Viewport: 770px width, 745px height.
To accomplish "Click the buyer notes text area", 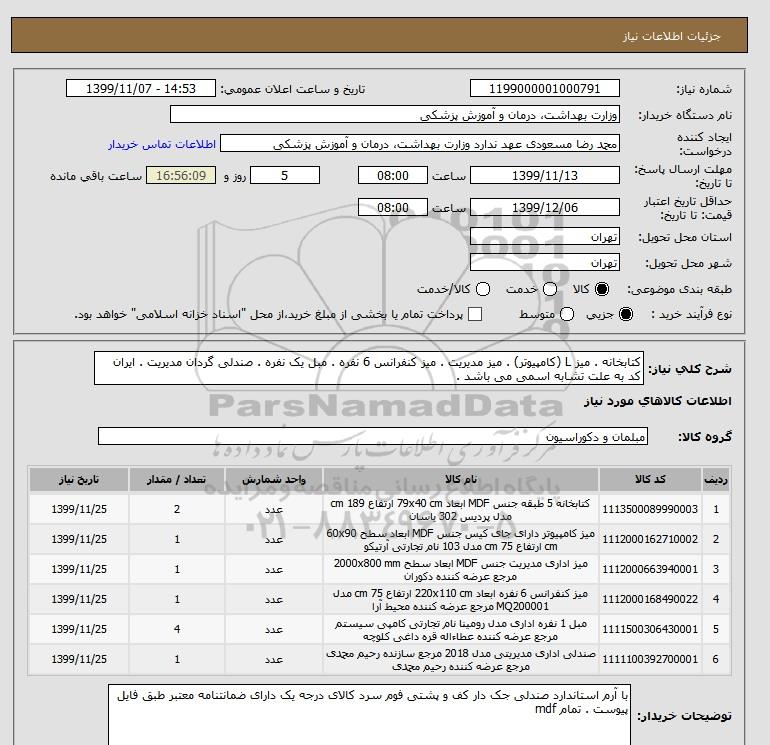I will pyautogui.click(x=369, y=715).
